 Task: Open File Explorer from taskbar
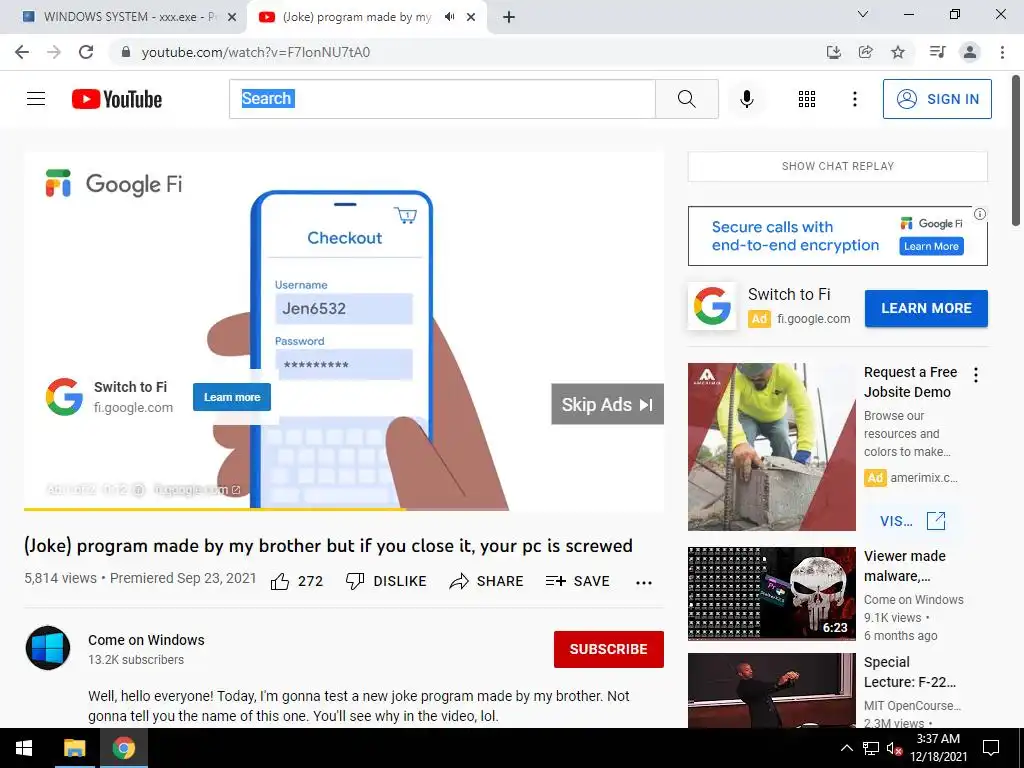74,748
